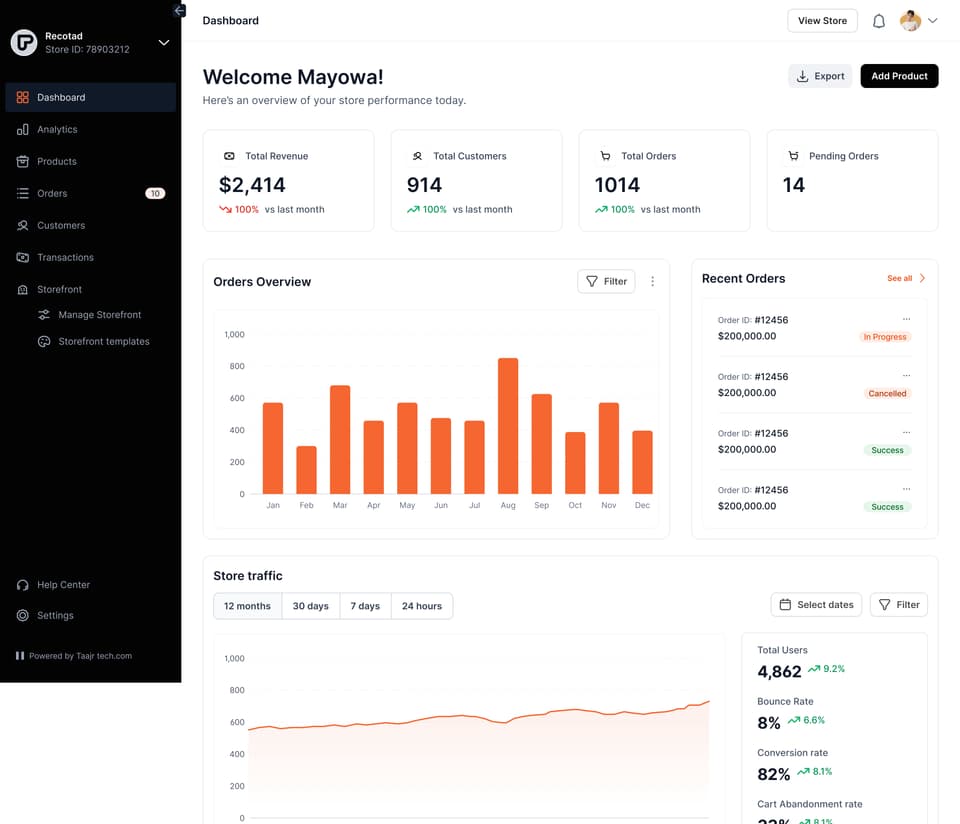Click See all recent orders
The image size is (960, 824).
coord(899,279)
